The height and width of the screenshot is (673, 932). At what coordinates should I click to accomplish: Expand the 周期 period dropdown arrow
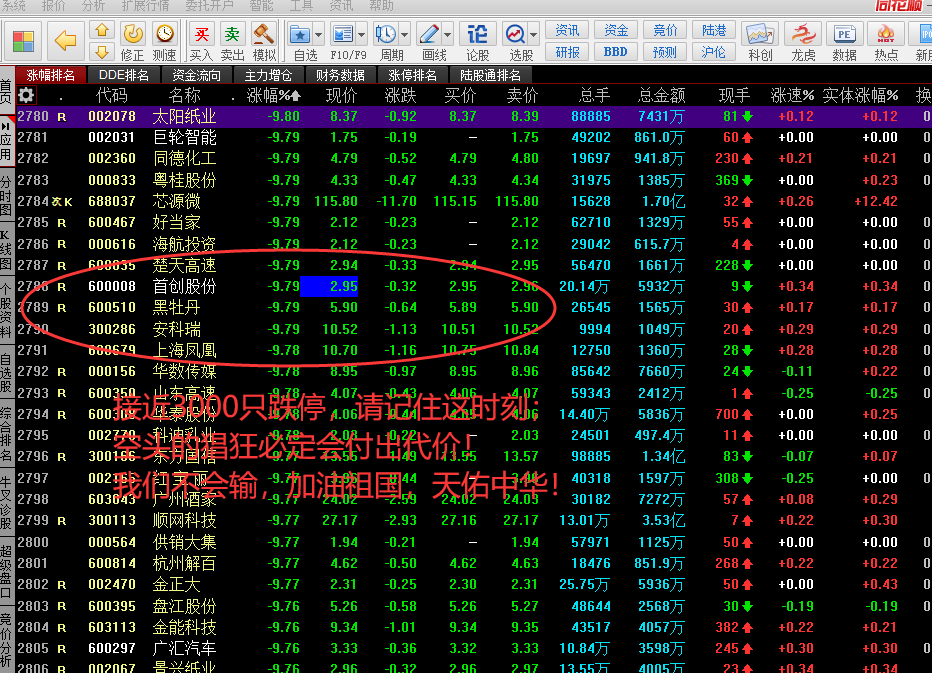click(x=405, y=35)
